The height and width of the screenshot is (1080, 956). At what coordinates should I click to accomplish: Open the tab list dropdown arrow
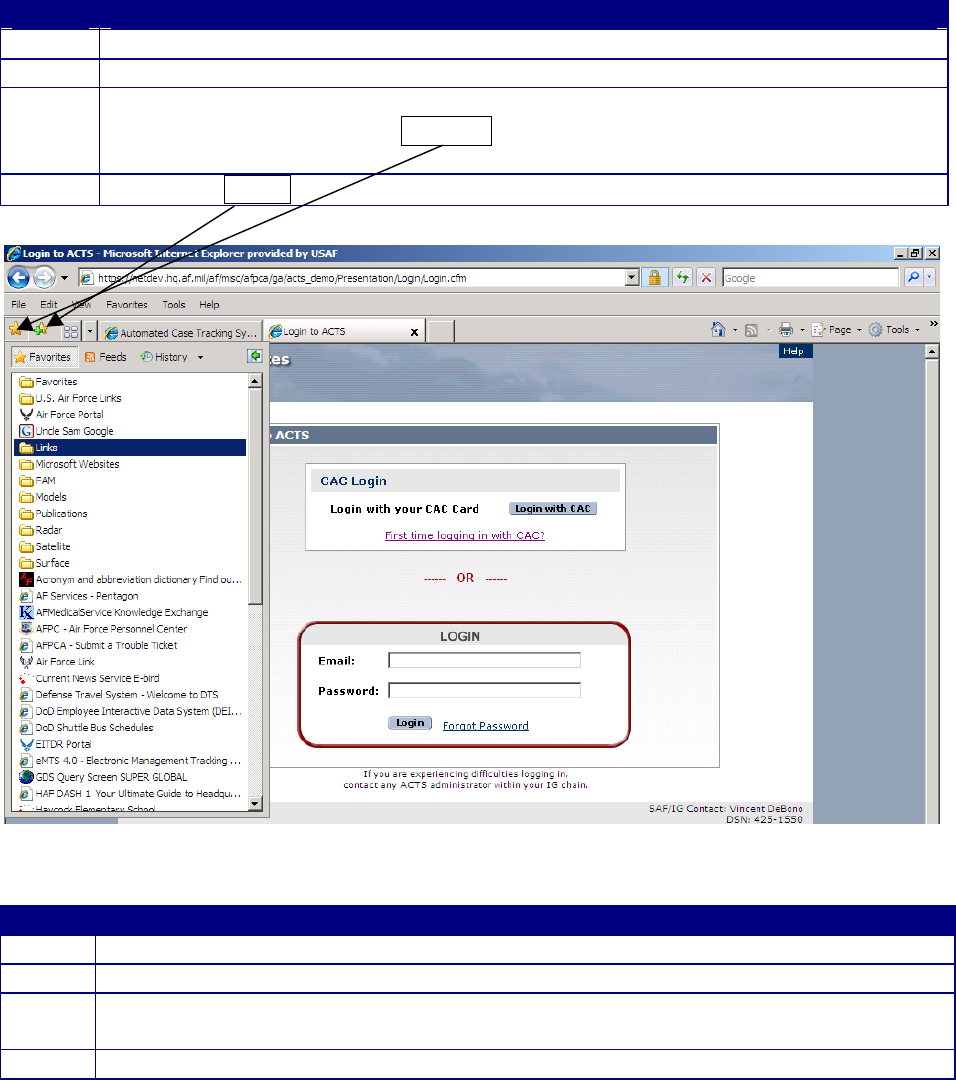tap(90, 332)
